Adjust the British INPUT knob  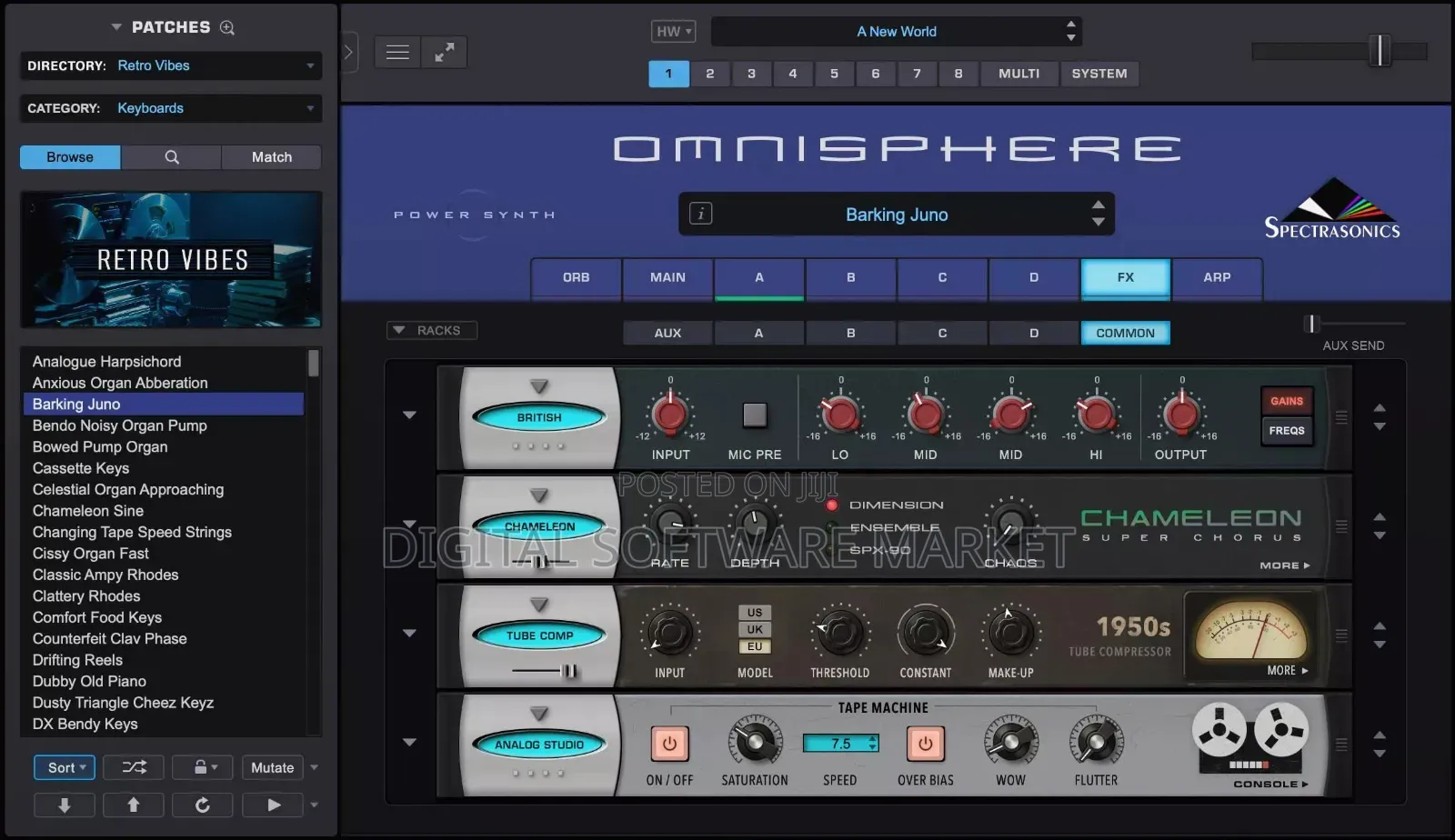click(670, 415)
